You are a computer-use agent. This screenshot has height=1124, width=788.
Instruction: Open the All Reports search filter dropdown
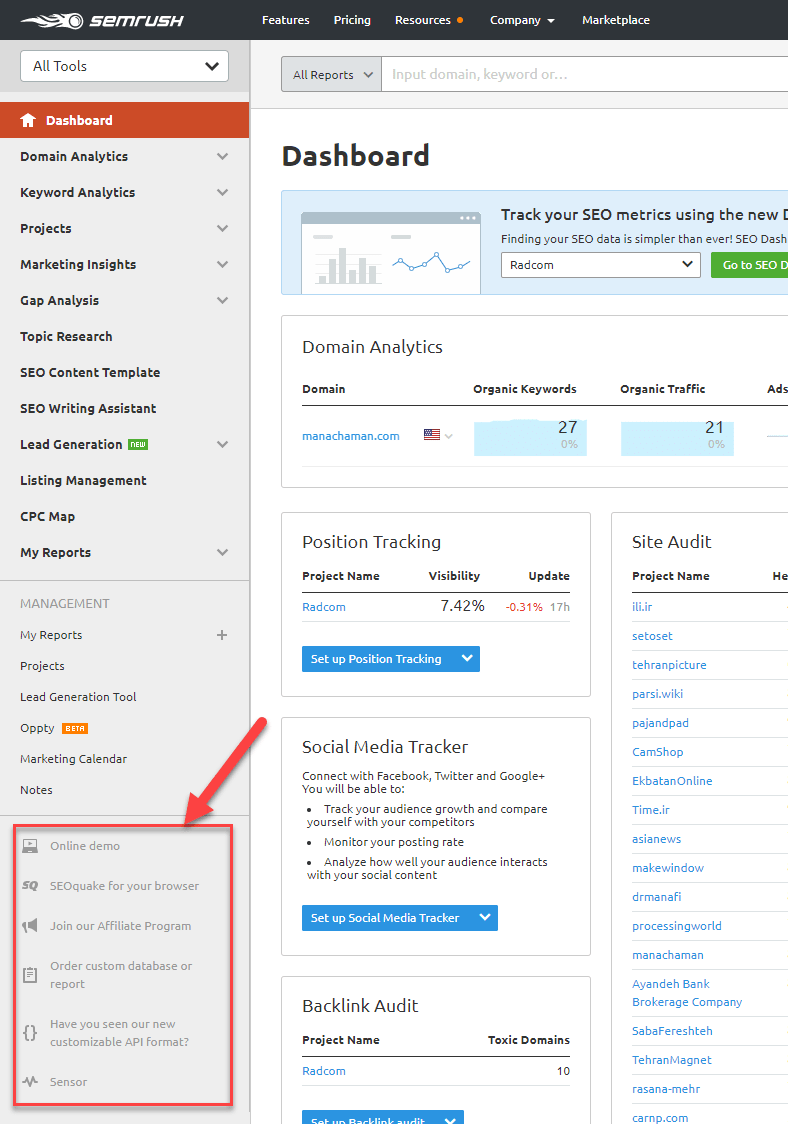(331, 74)
